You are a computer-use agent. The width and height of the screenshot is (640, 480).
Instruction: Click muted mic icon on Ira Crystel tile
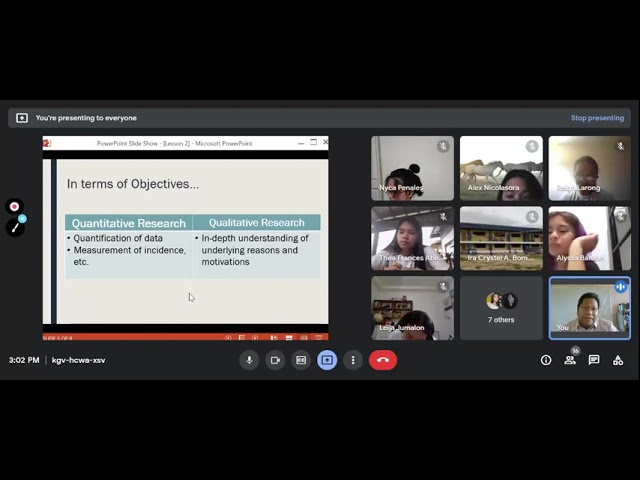click(532, 216)
